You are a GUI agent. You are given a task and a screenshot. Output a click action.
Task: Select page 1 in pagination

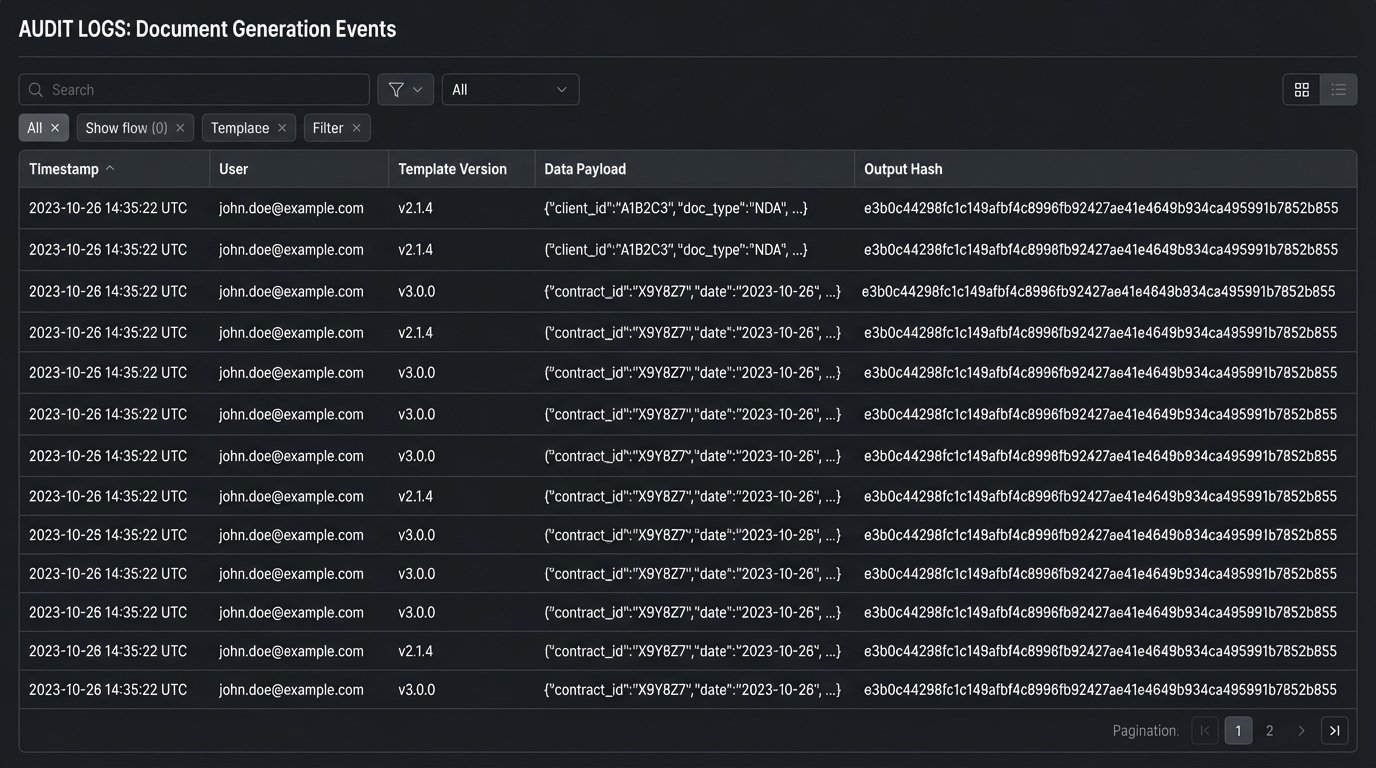point(1237,731)
